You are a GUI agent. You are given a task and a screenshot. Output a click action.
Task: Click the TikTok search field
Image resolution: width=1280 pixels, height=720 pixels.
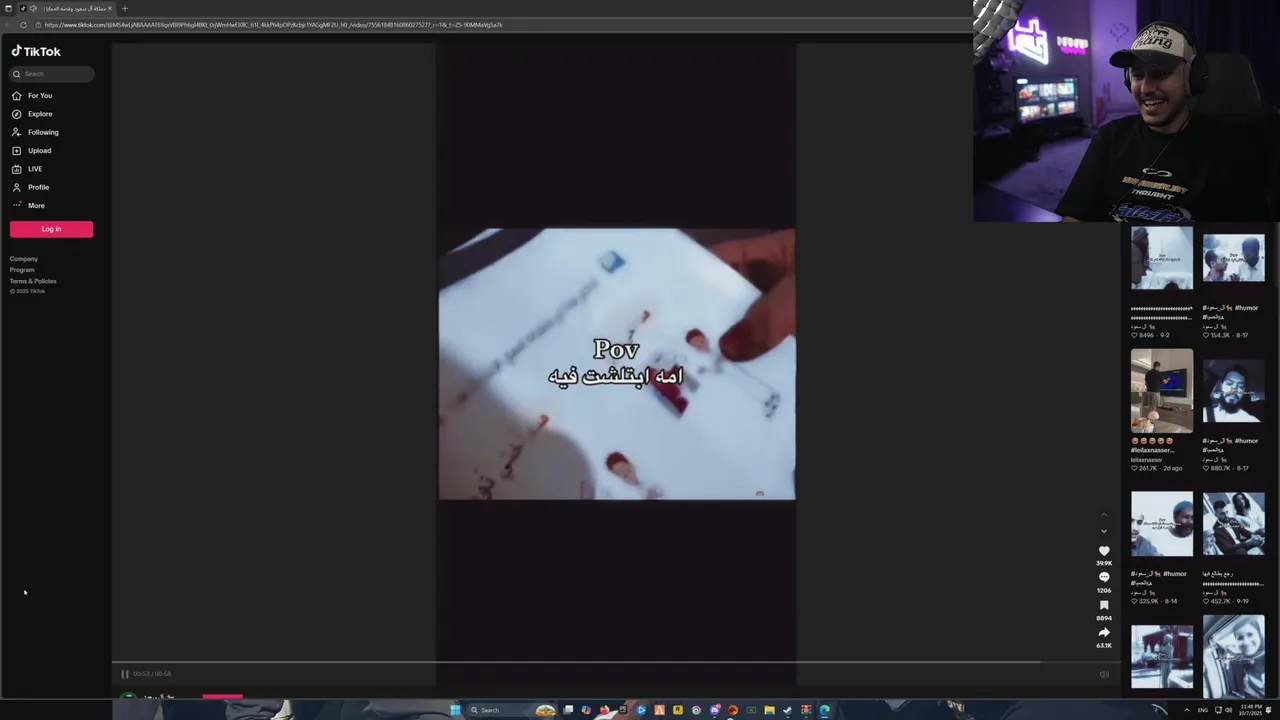[52, 74]
